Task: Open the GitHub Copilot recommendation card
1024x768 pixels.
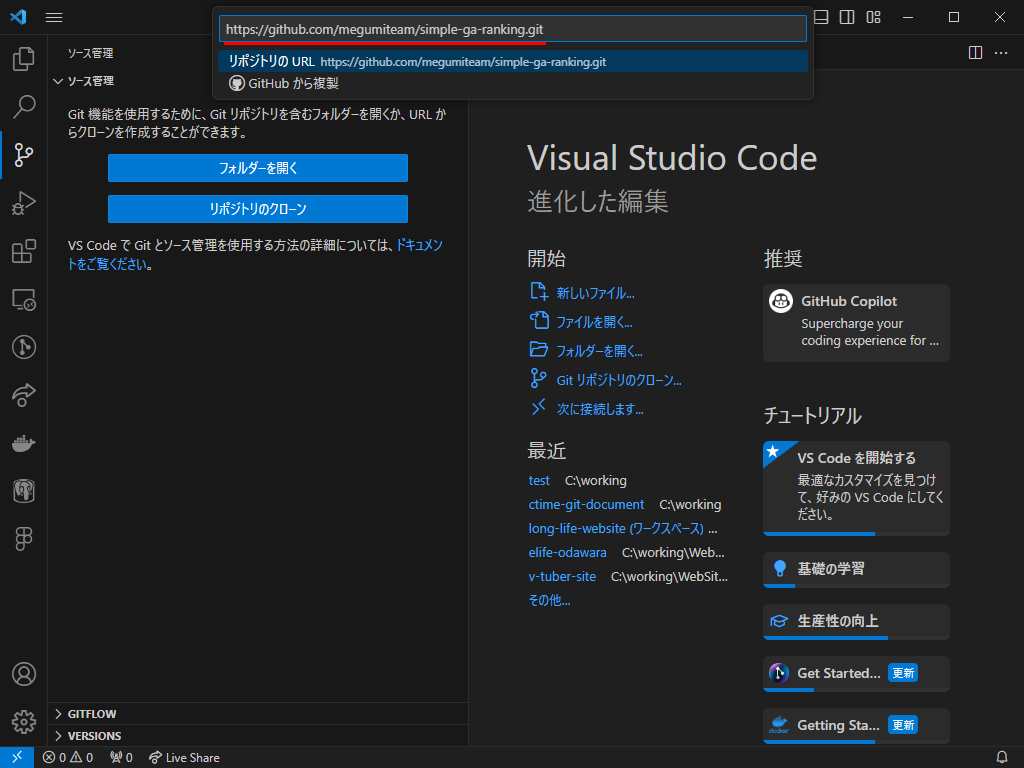Action: pos(856,323)
